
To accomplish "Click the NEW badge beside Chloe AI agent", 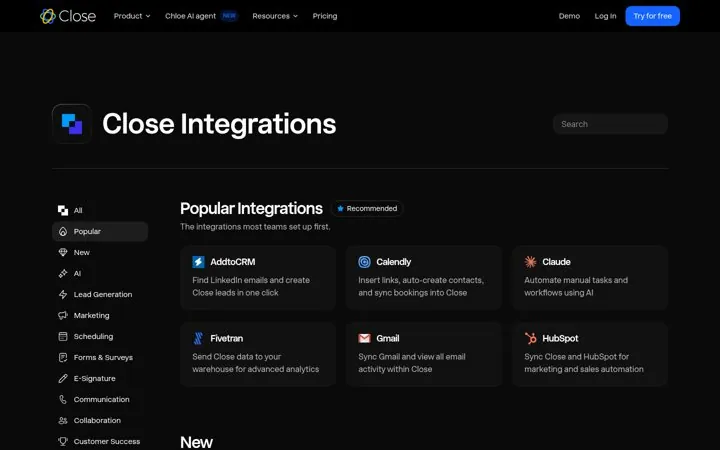I will pos(229,16).
